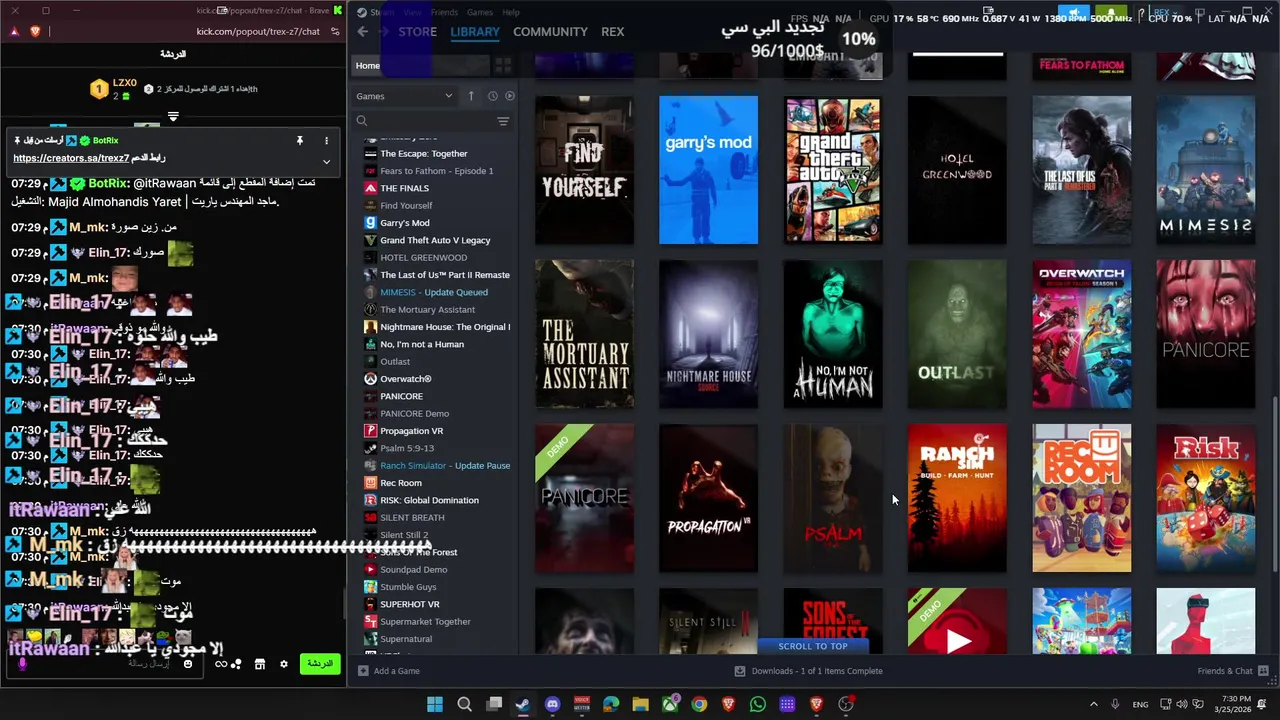Go back with the Steam back arrow

[x=363, y=31]
